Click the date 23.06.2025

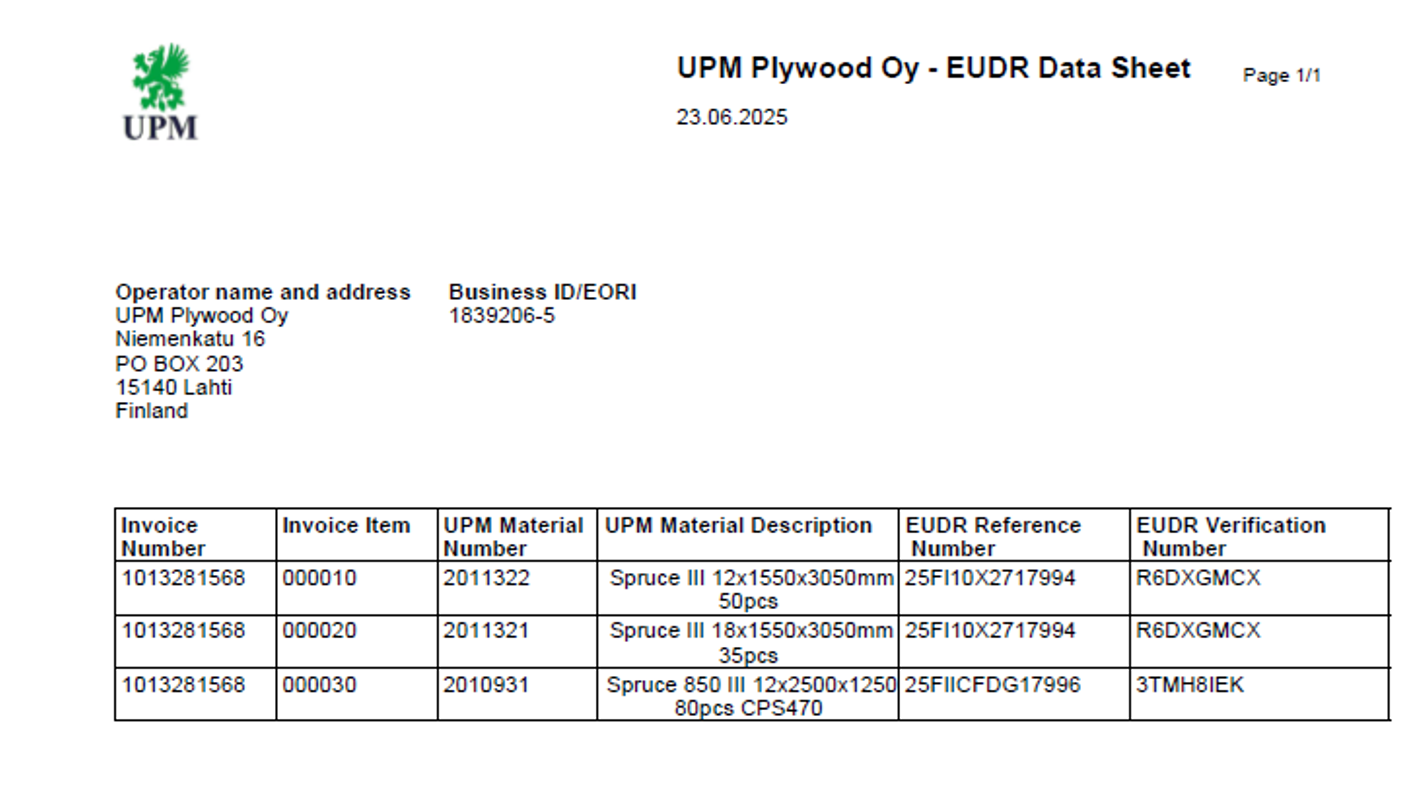(x=731, y=117)
